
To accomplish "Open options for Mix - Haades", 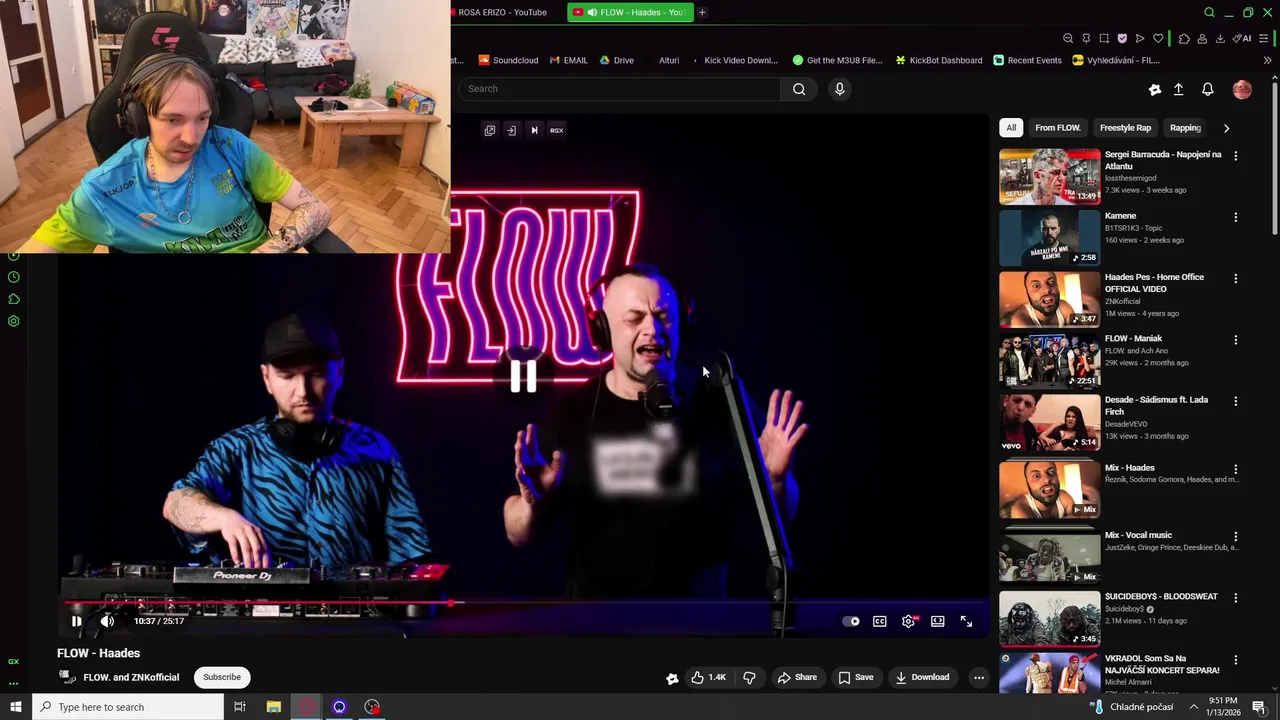I will tap(1236, 469).
